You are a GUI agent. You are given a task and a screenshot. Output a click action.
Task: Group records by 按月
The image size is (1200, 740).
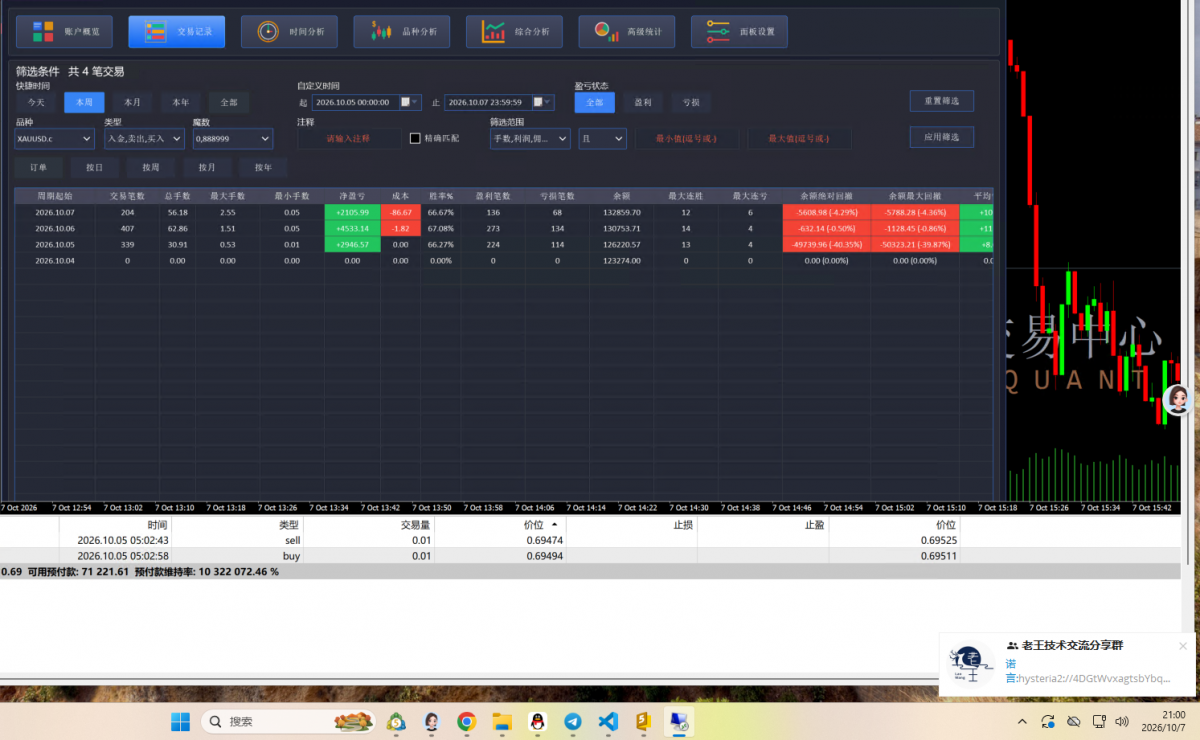pyautogui.click(x=207, y=167)
